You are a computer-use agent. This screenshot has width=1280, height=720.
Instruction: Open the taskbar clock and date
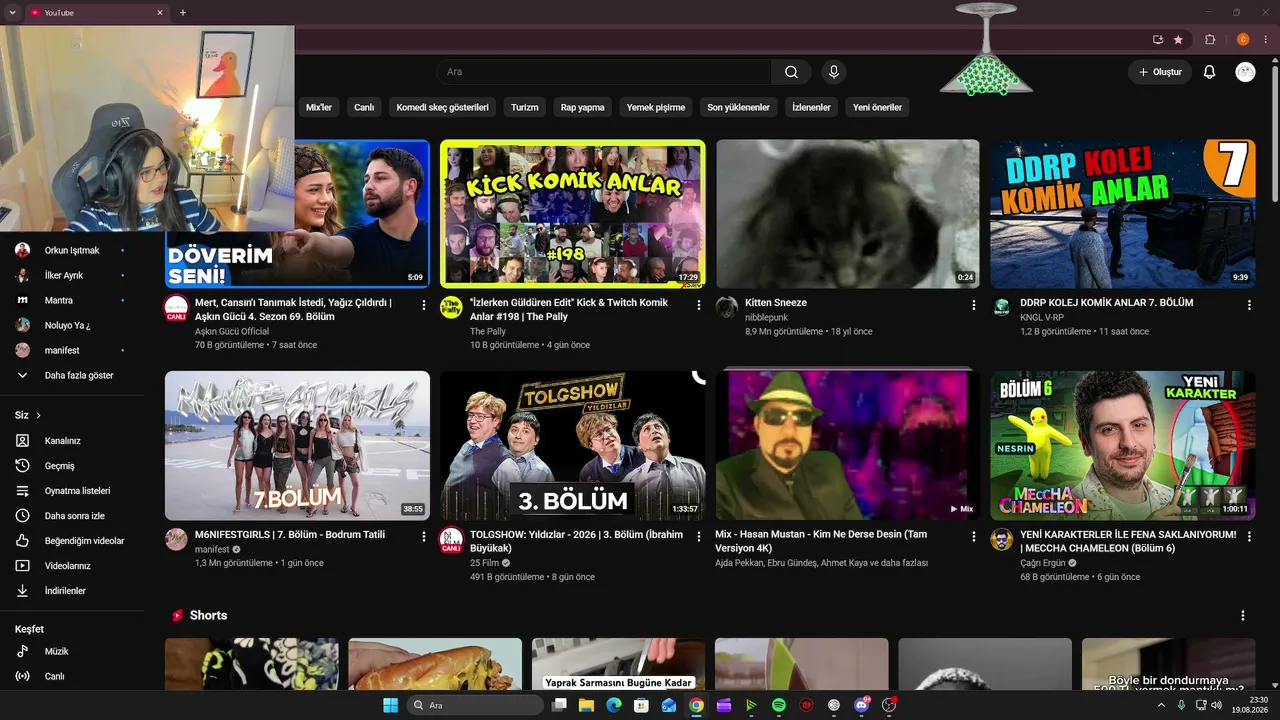pyautogui.click(x=1251, y=705)
